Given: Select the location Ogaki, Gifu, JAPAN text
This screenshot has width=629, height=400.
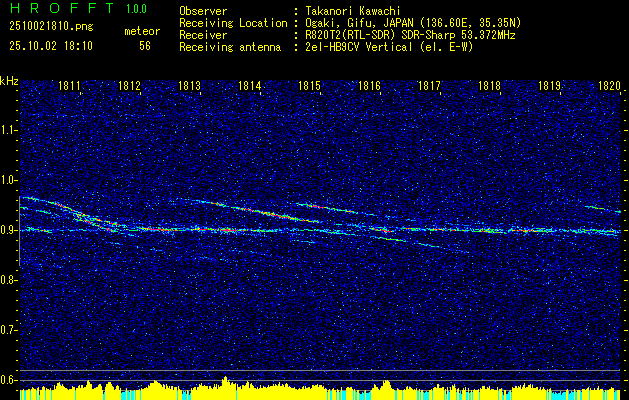Looking at the screenshot, I should (413, 23).
